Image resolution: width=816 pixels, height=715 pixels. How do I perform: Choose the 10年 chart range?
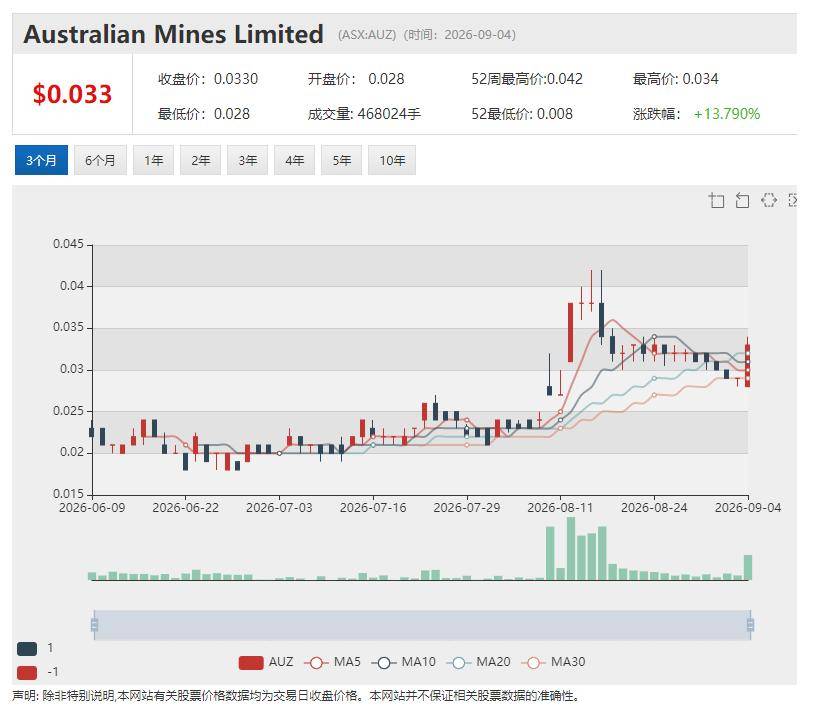pos(392,160)
